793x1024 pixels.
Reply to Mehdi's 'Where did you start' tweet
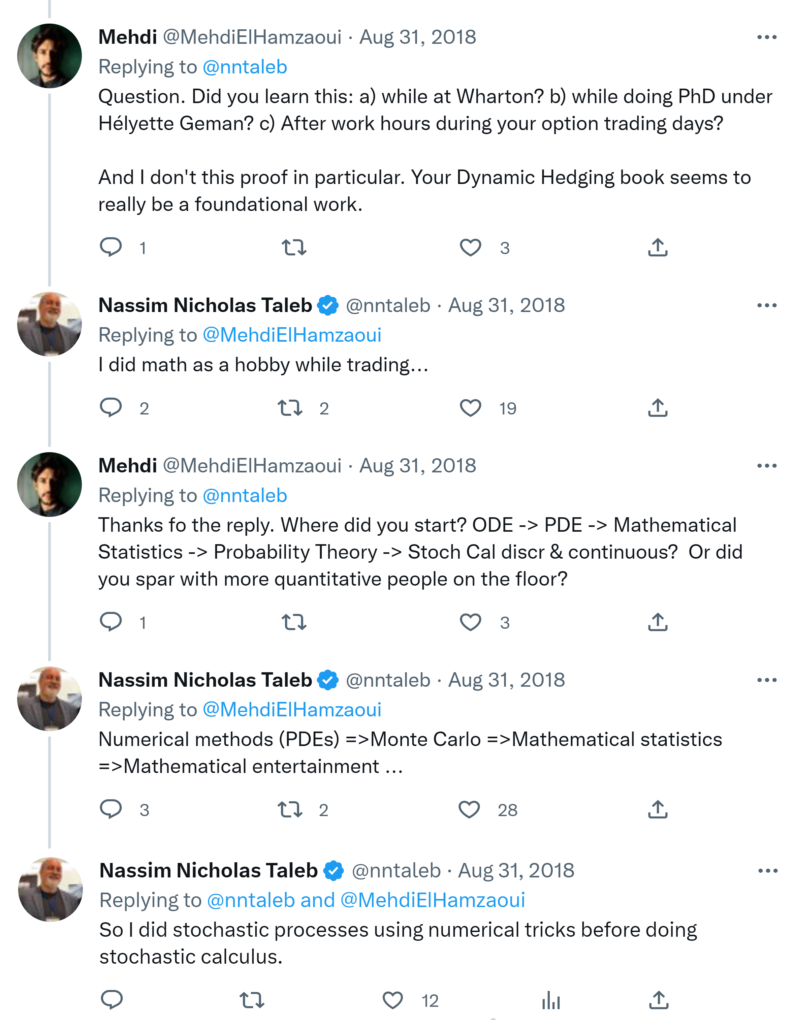pos(112,622)
